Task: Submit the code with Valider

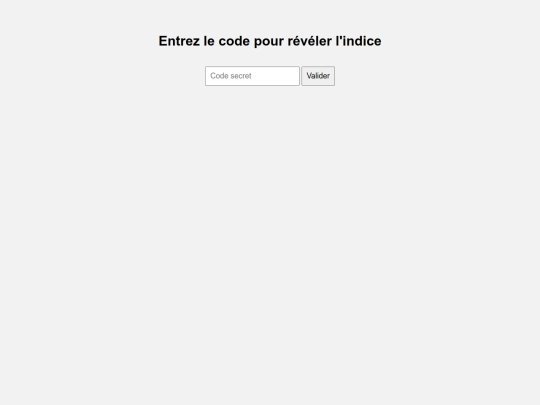Action: point(318,76)
